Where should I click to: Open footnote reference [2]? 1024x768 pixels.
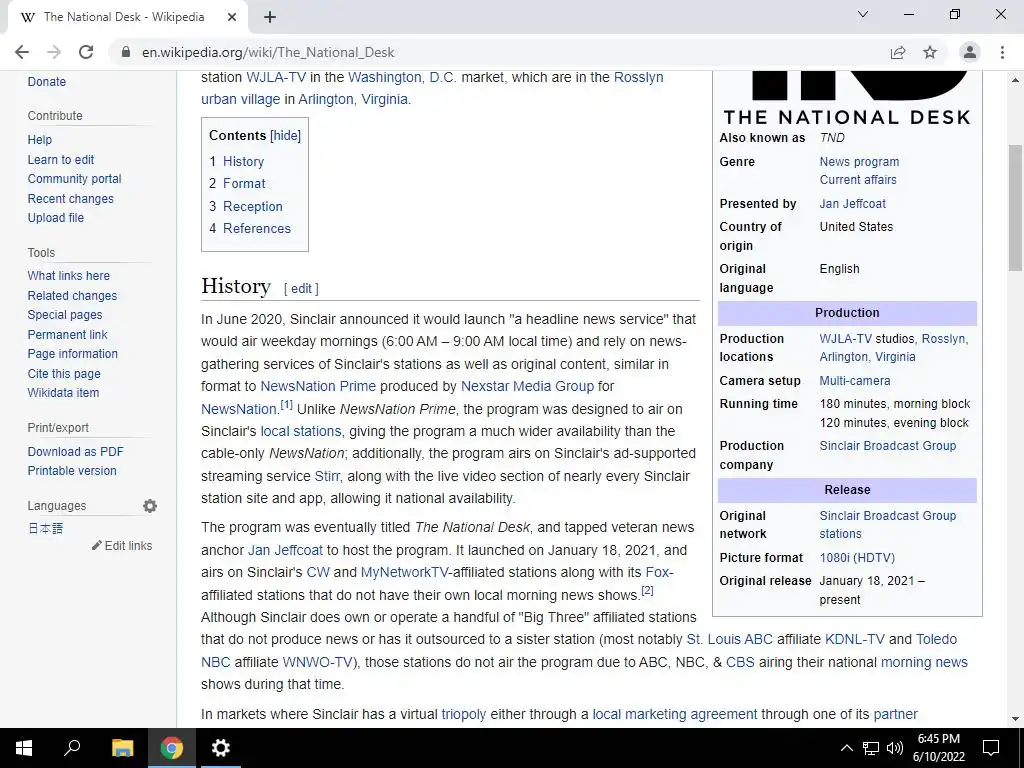tap(647, 590)
